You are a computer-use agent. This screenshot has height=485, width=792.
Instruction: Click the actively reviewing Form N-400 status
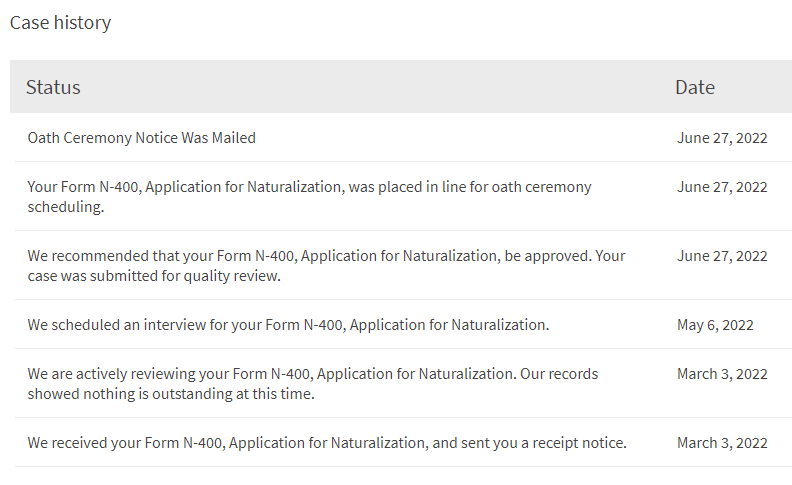coord(313,383)
